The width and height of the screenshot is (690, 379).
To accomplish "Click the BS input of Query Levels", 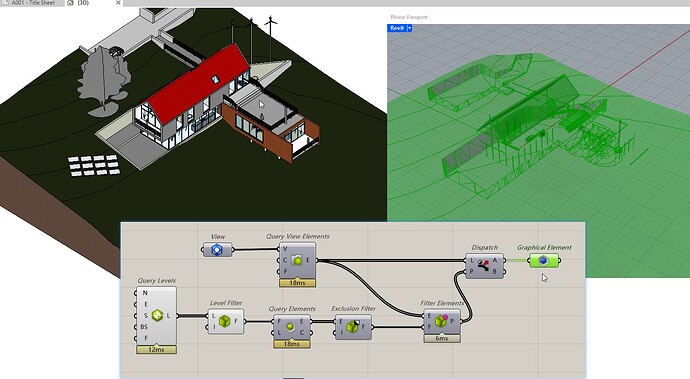I will click(144, 327).
